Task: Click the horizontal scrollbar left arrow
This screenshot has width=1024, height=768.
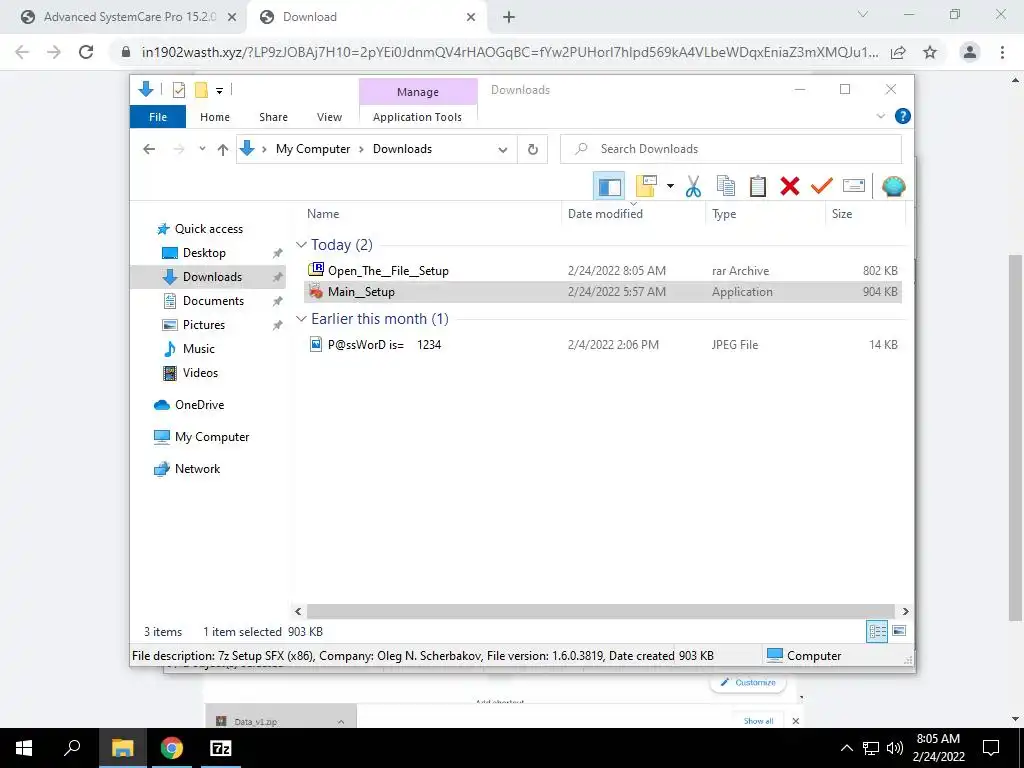Action: [298, 611]
